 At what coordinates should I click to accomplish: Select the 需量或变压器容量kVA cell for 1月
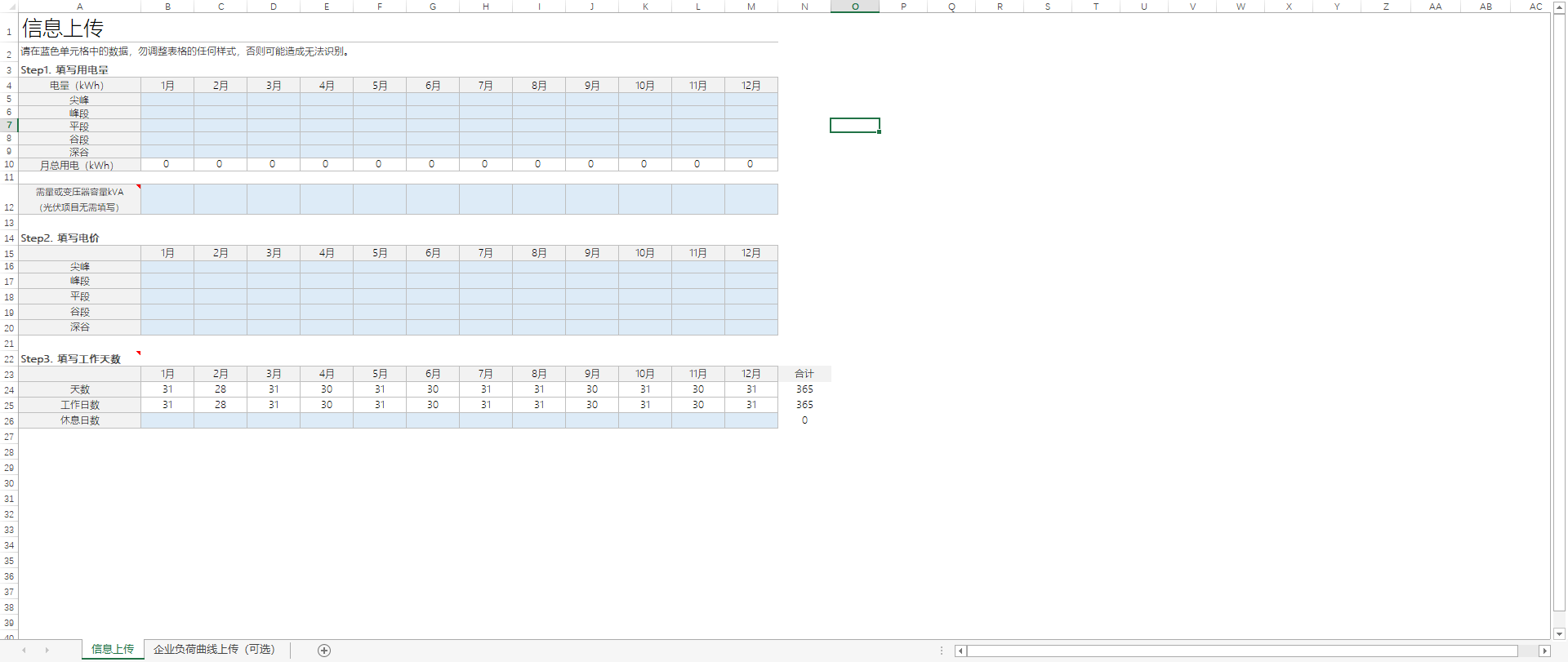click(x=167, y=199)
